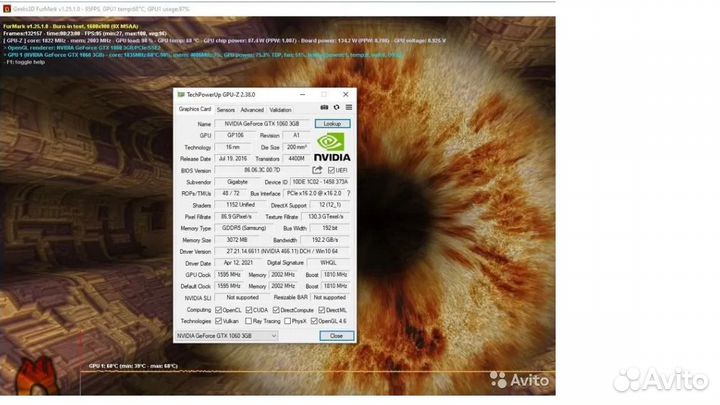Click the screenshot camera icon in GPU-Z

click(x=324, y=107)
